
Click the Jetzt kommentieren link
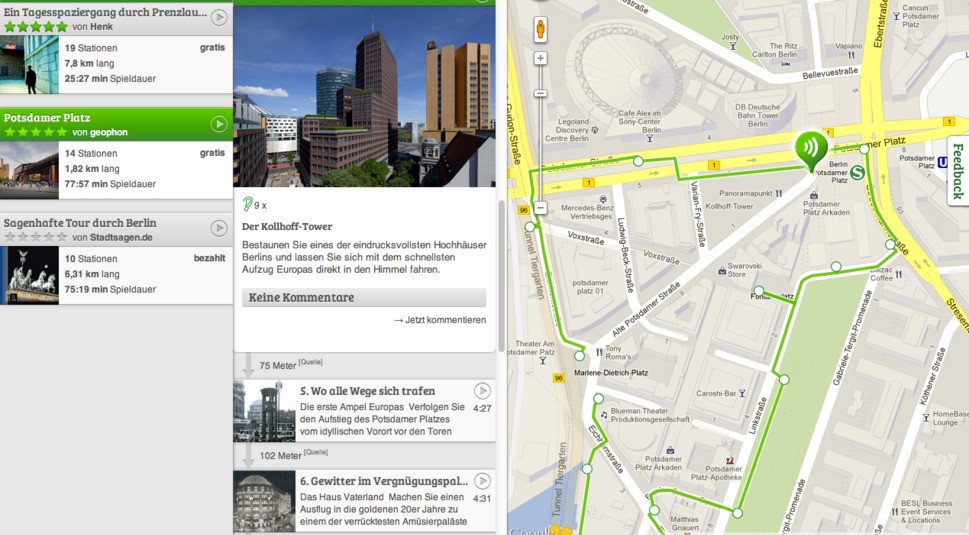439,320
